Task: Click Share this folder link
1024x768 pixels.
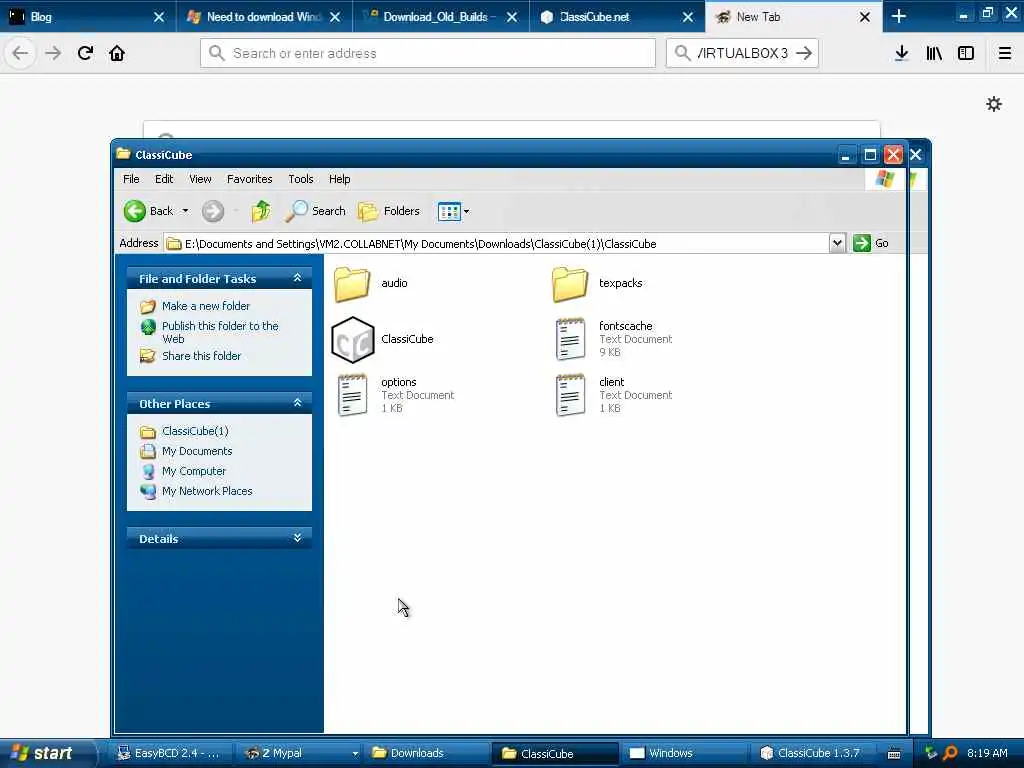Action: pos(201,356)
